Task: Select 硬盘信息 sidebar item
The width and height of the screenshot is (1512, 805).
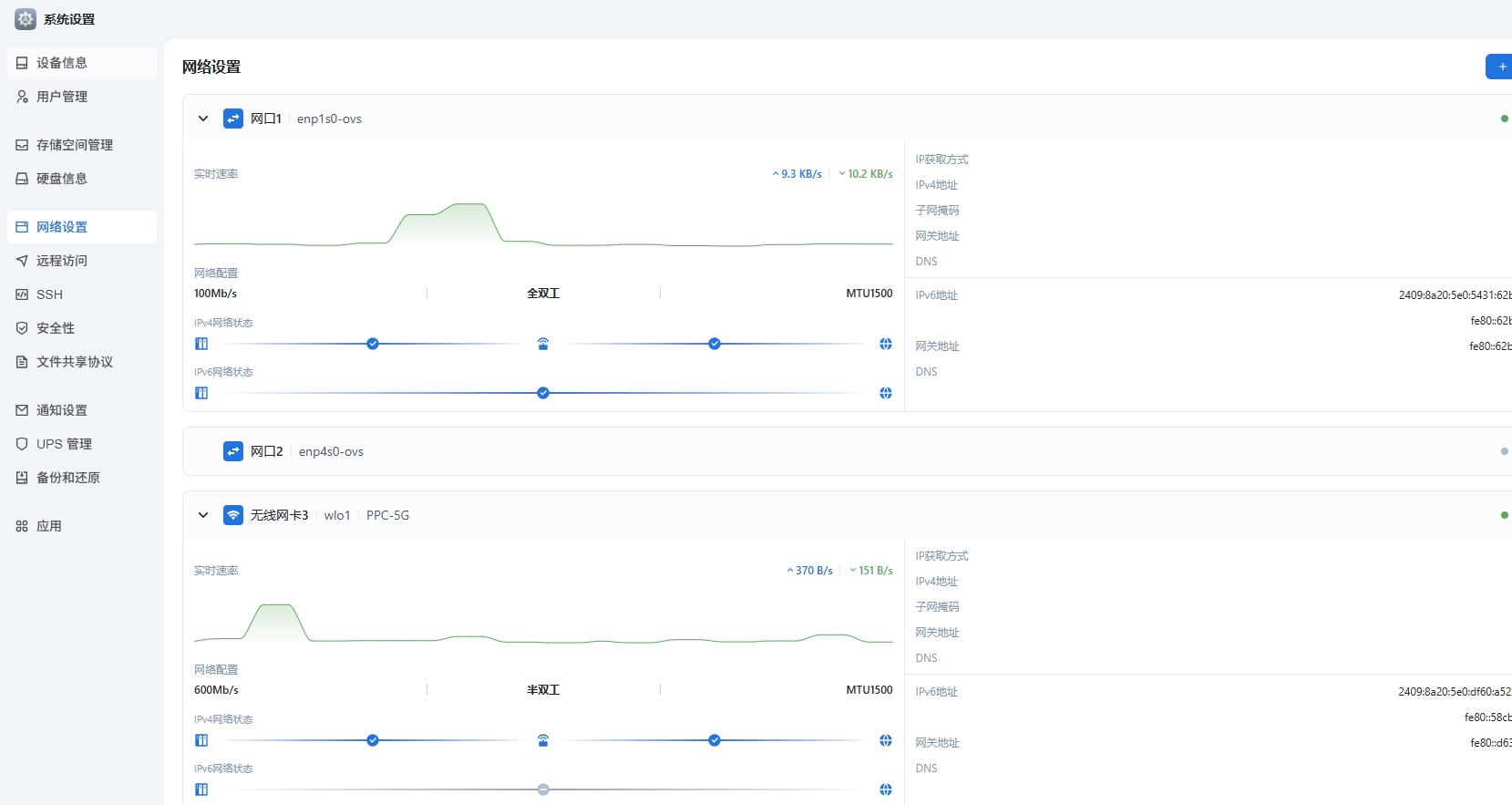Action: 82,179
